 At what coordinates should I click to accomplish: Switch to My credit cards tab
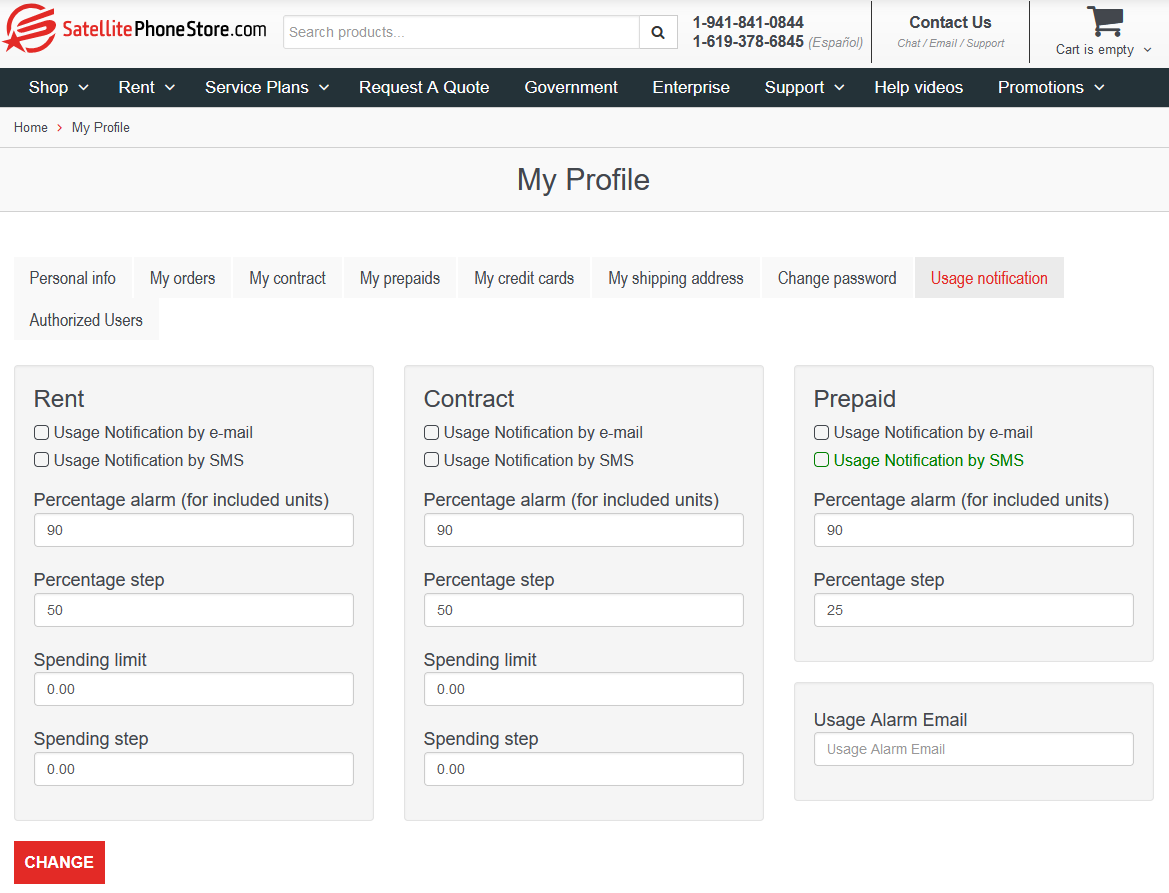(523, 278)
